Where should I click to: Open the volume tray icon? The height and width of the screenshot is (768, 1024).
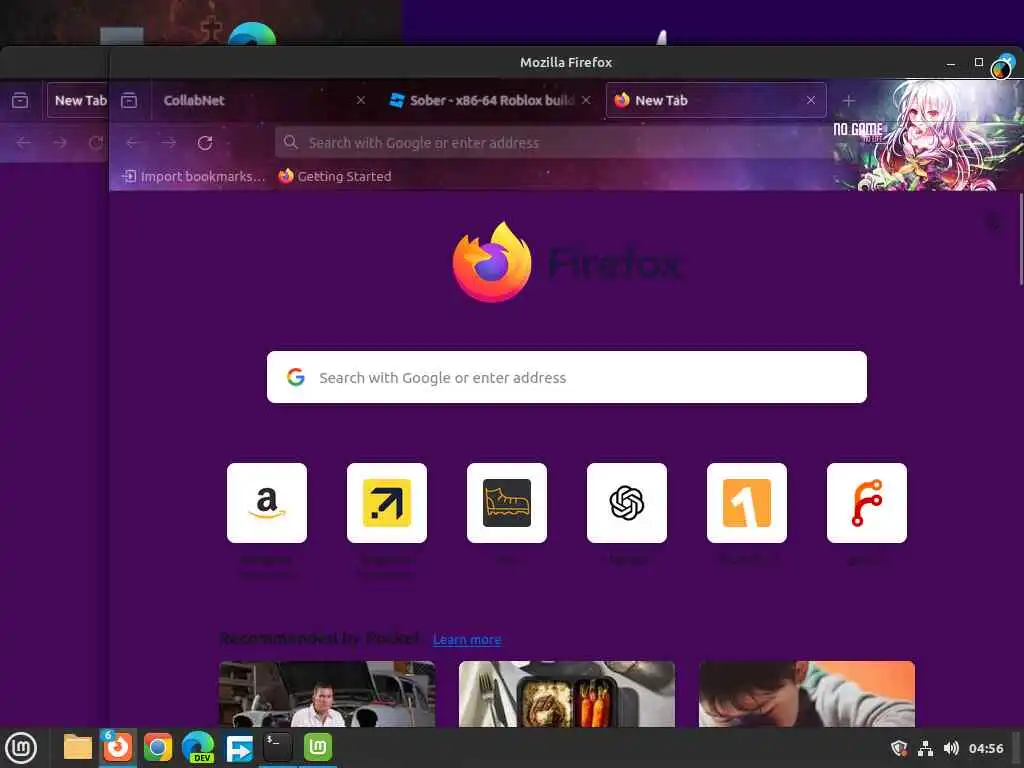(x=952, y=748)
